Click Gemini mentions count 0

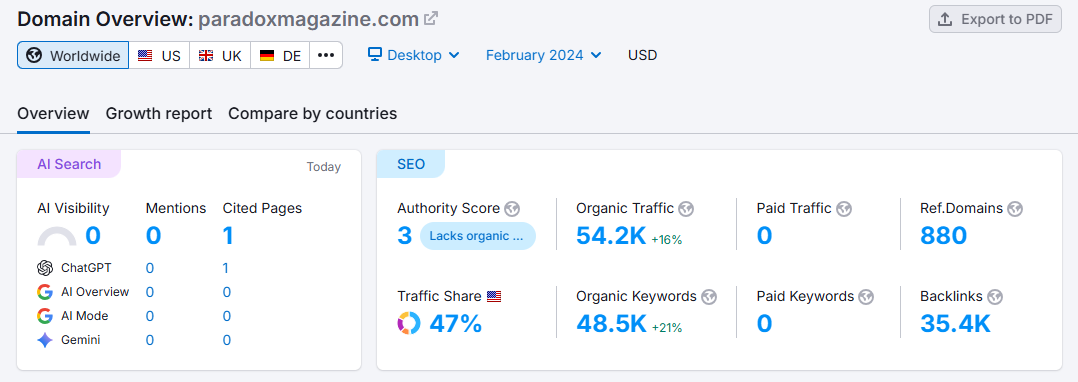click(x=150, y=340)
